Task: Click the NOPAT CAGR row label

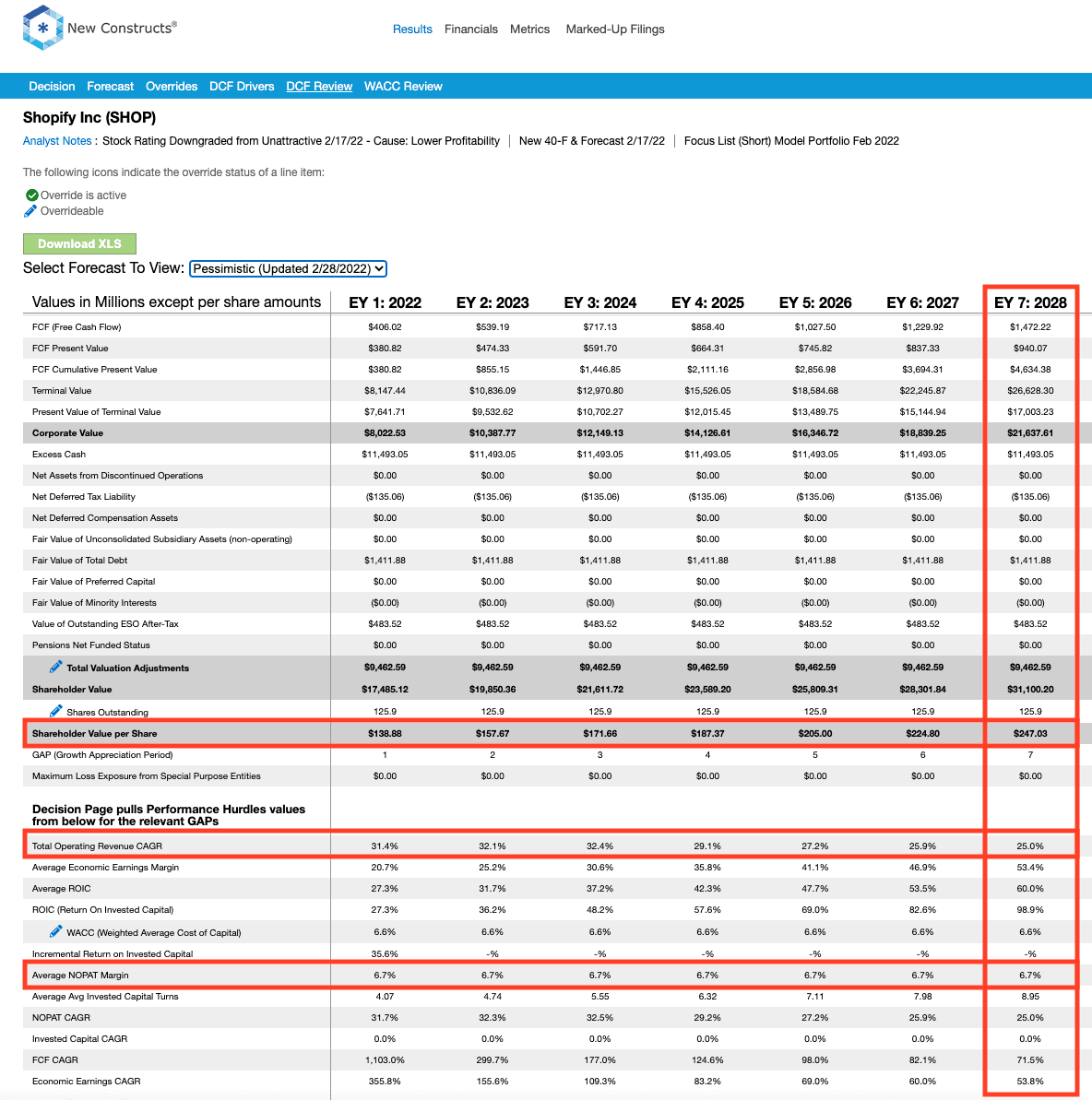Action: click(61, 1017)
